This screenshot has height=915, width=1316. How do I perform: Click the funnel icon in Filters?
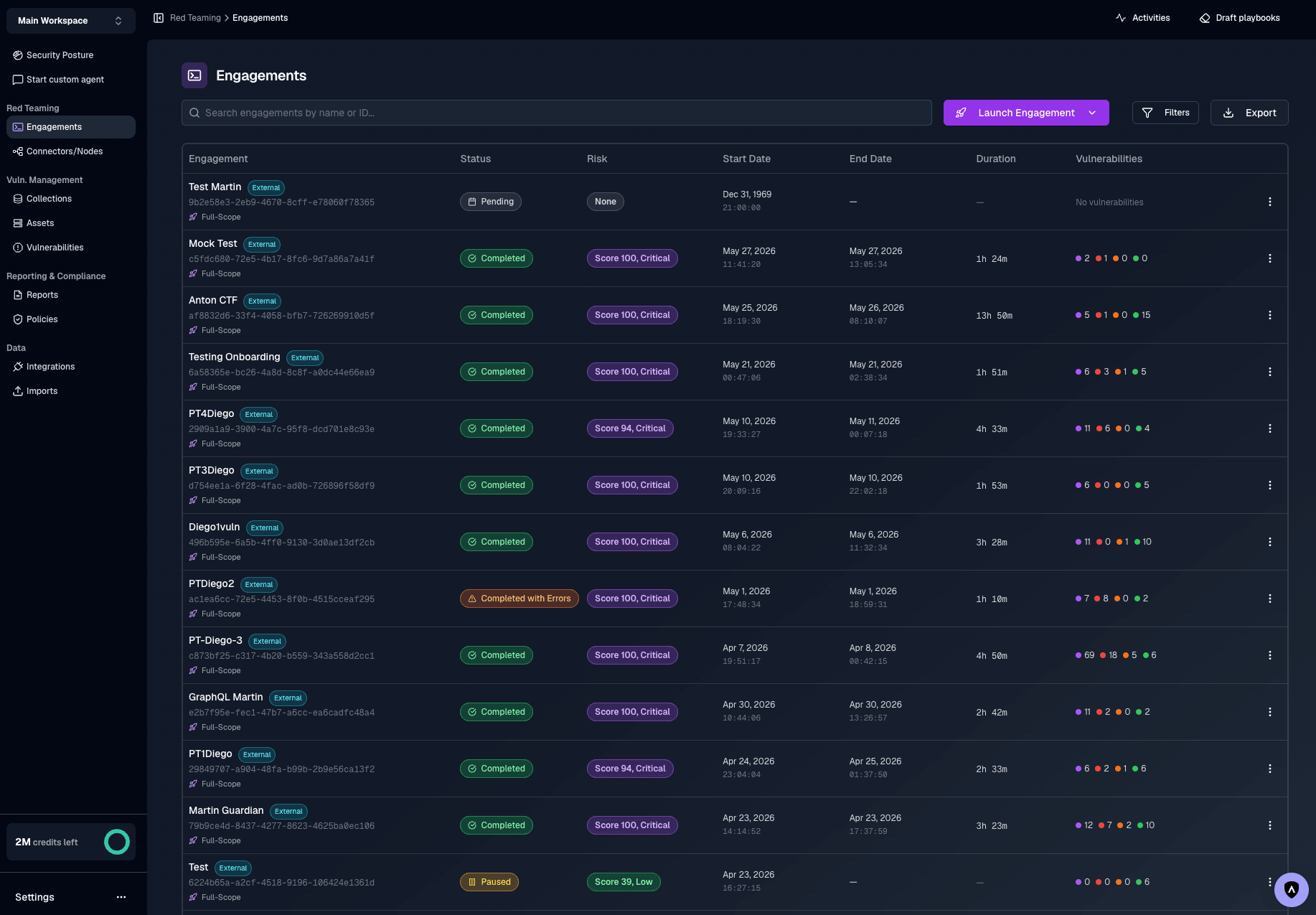pos(1147,113)
